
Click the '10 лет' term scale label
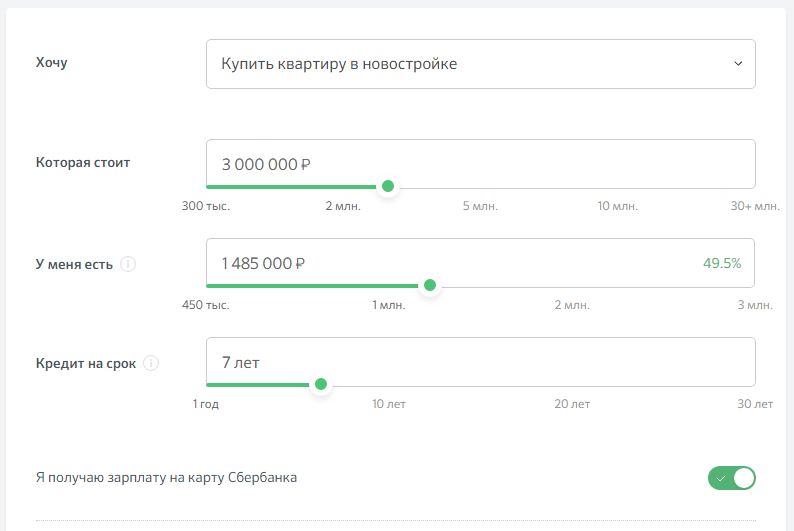click(389, 404)
